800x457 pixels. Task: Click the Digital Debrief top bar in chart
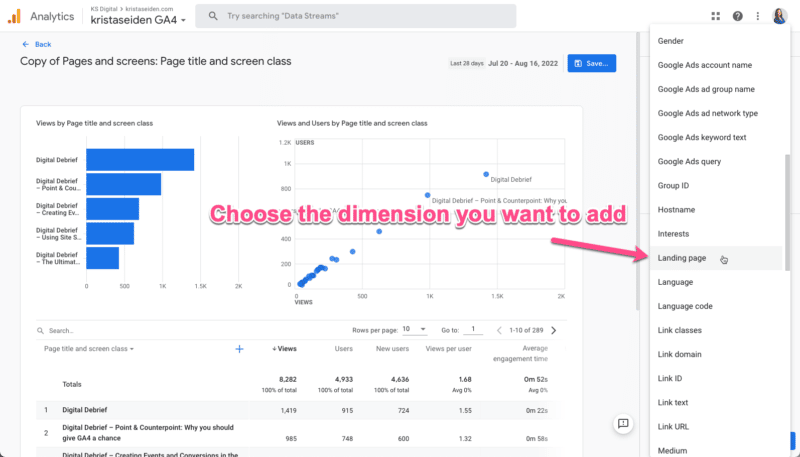(x=140, y=160)
